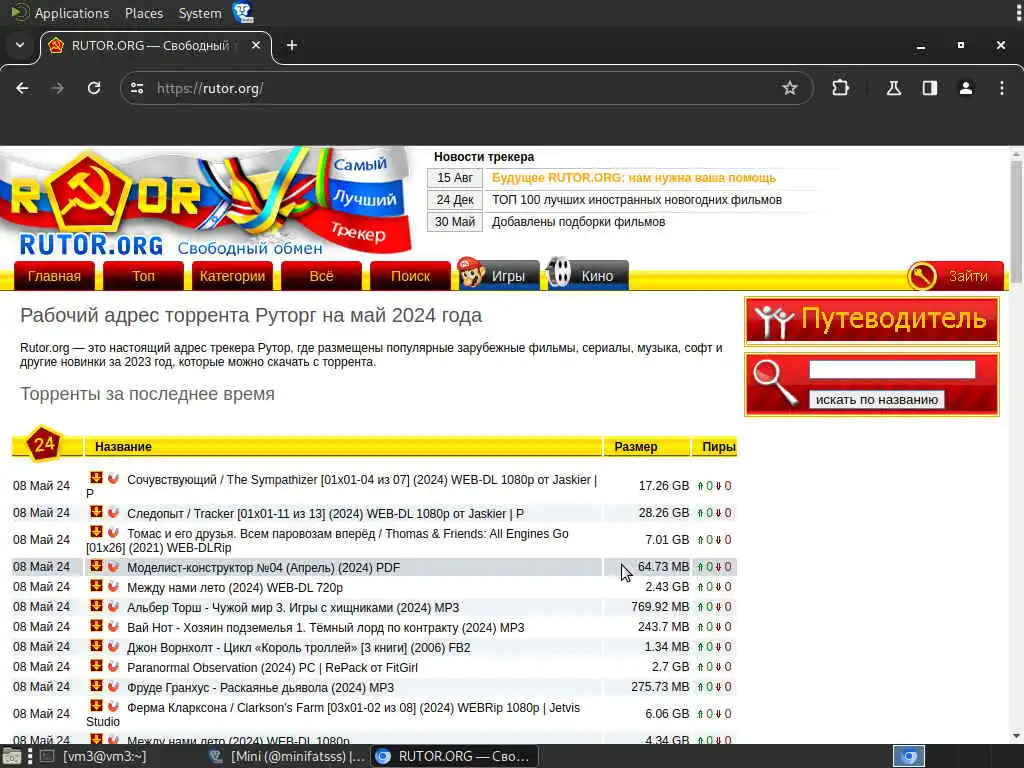
Task: Toggle the browser side panel icon
Action: [x=930, y=88]
